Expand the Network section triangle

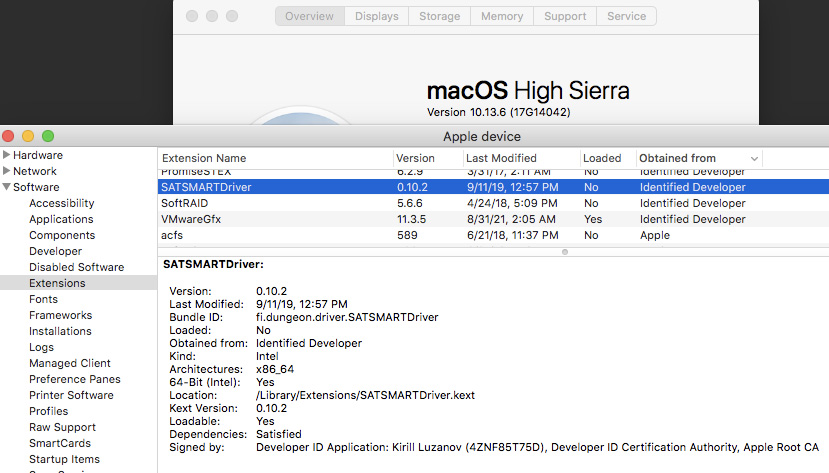coord(7,171)
